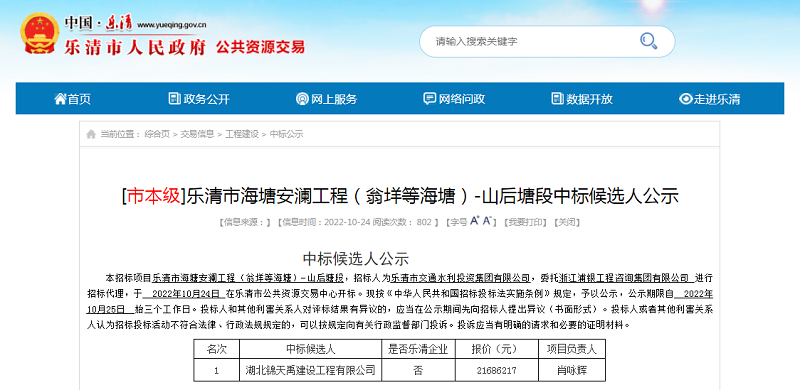Go to 中标公示 breadcrumb link
Screen dimensions: 800x390
(x=286, y=134)
